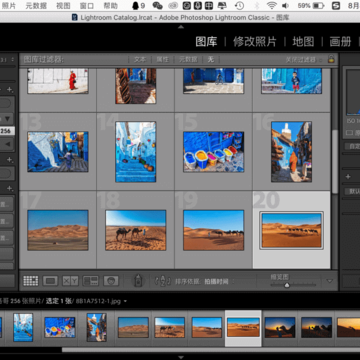Select grid photo 17 empty desert dunes
Image resolution: width=360 pixels, height=360 pixels.
pos(58,230)
